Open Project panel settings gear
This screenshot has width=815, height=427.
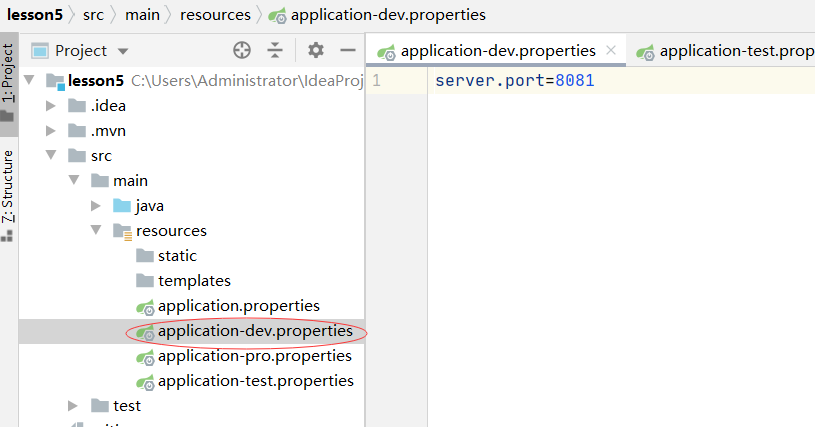point(316,50)
